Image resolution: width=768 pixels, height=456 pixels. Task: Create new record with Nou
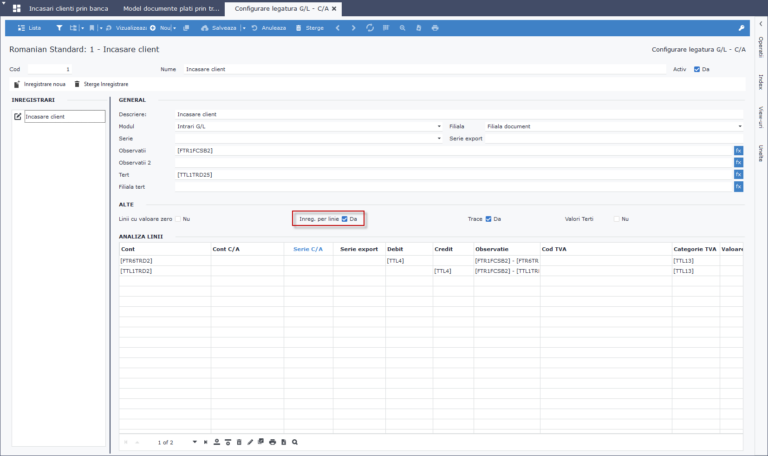160,28
